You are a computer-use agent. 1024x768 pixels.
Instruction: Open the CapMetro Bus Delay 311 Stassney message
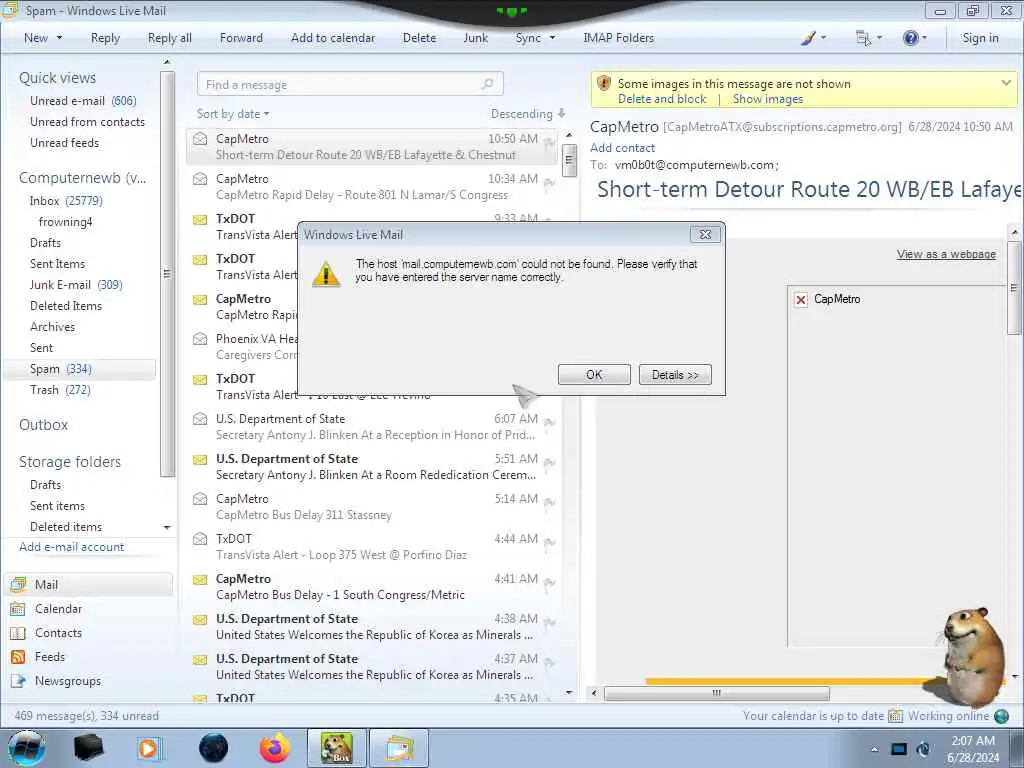tap(372, 507)
